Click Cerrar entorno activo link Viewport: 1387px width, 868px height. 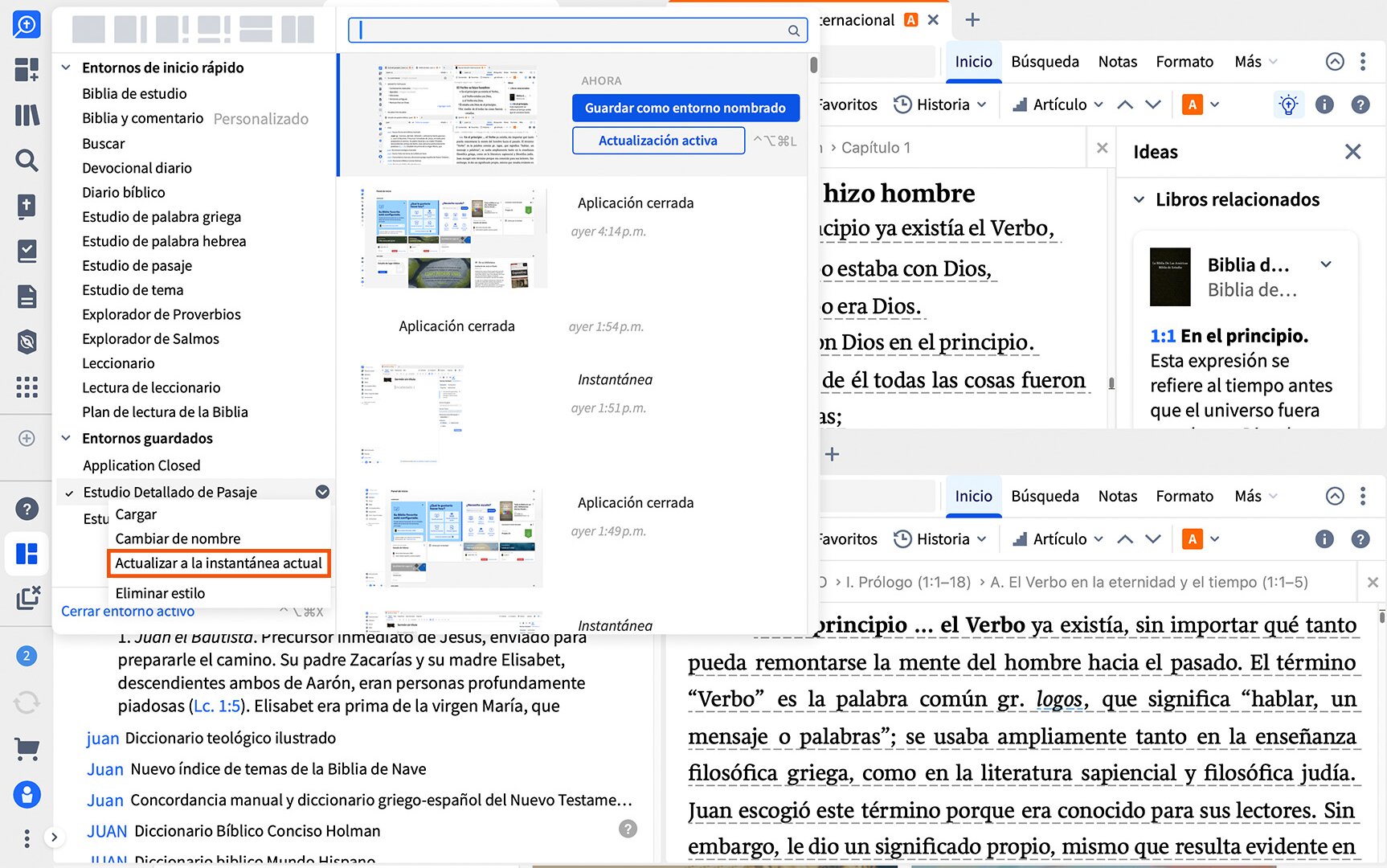click(x=128, y=612)
